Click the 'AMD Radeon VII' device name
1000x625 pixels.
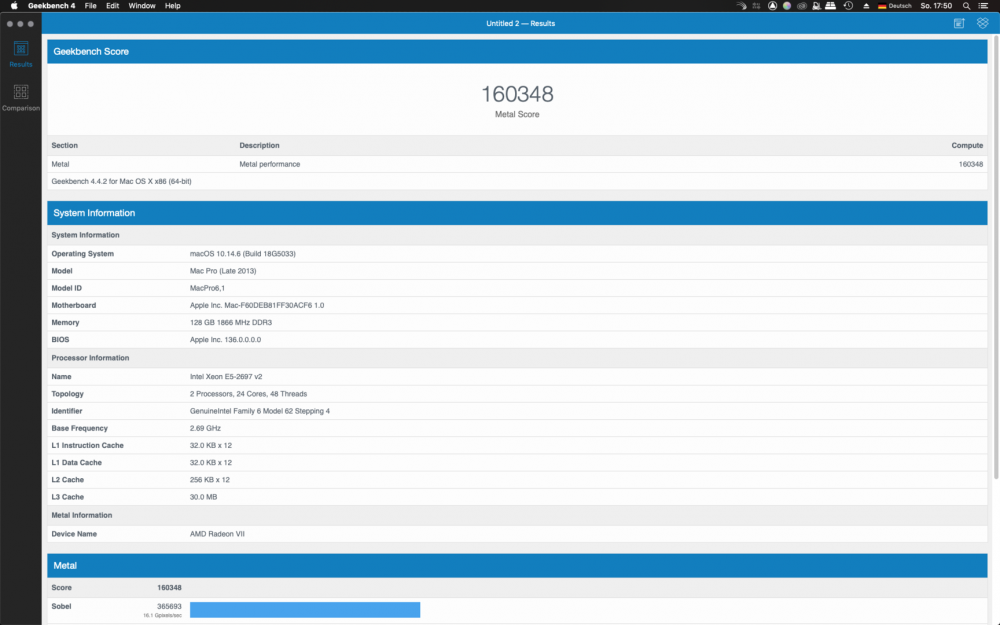(217, 534)
